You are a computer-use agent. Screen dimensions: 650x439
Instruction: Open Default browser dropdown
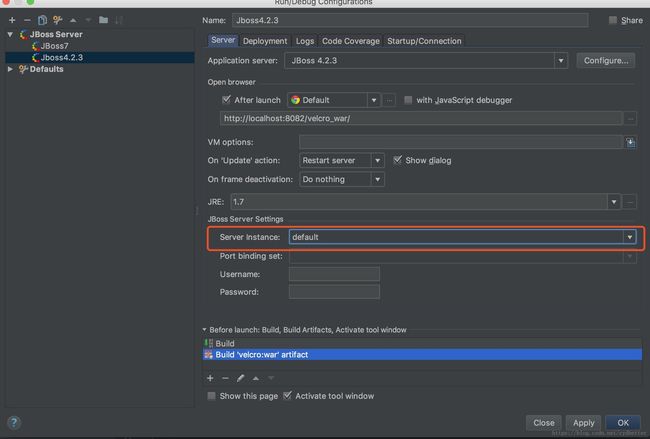click(x=374, y=100)
